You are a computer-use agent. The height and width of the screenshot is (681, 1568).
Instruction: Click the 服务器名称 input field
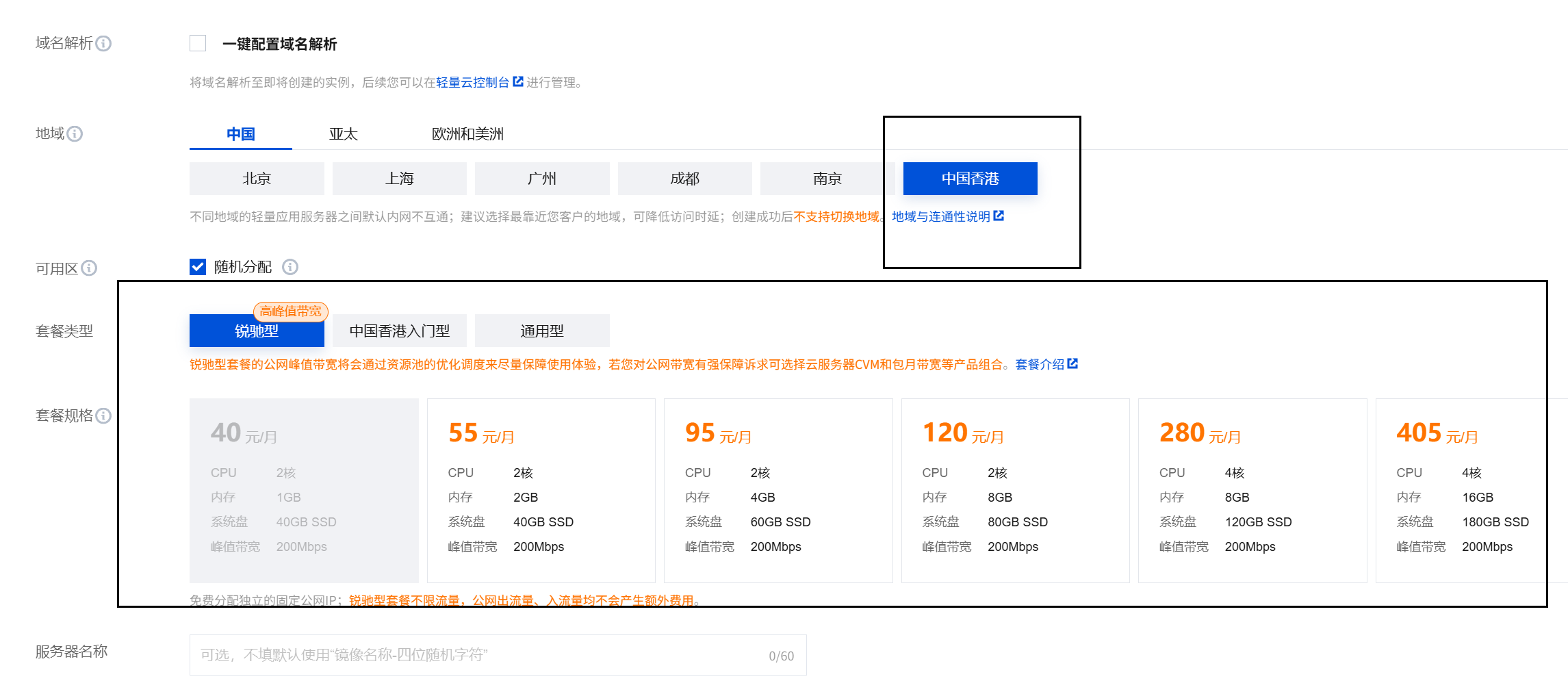click(498, 654)
